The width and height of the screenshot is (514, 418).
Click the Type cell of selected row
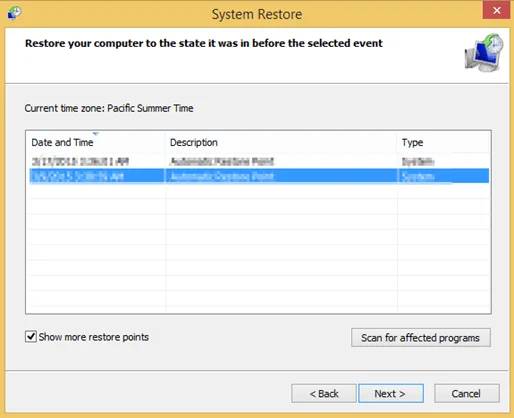(x=418, y=176)
